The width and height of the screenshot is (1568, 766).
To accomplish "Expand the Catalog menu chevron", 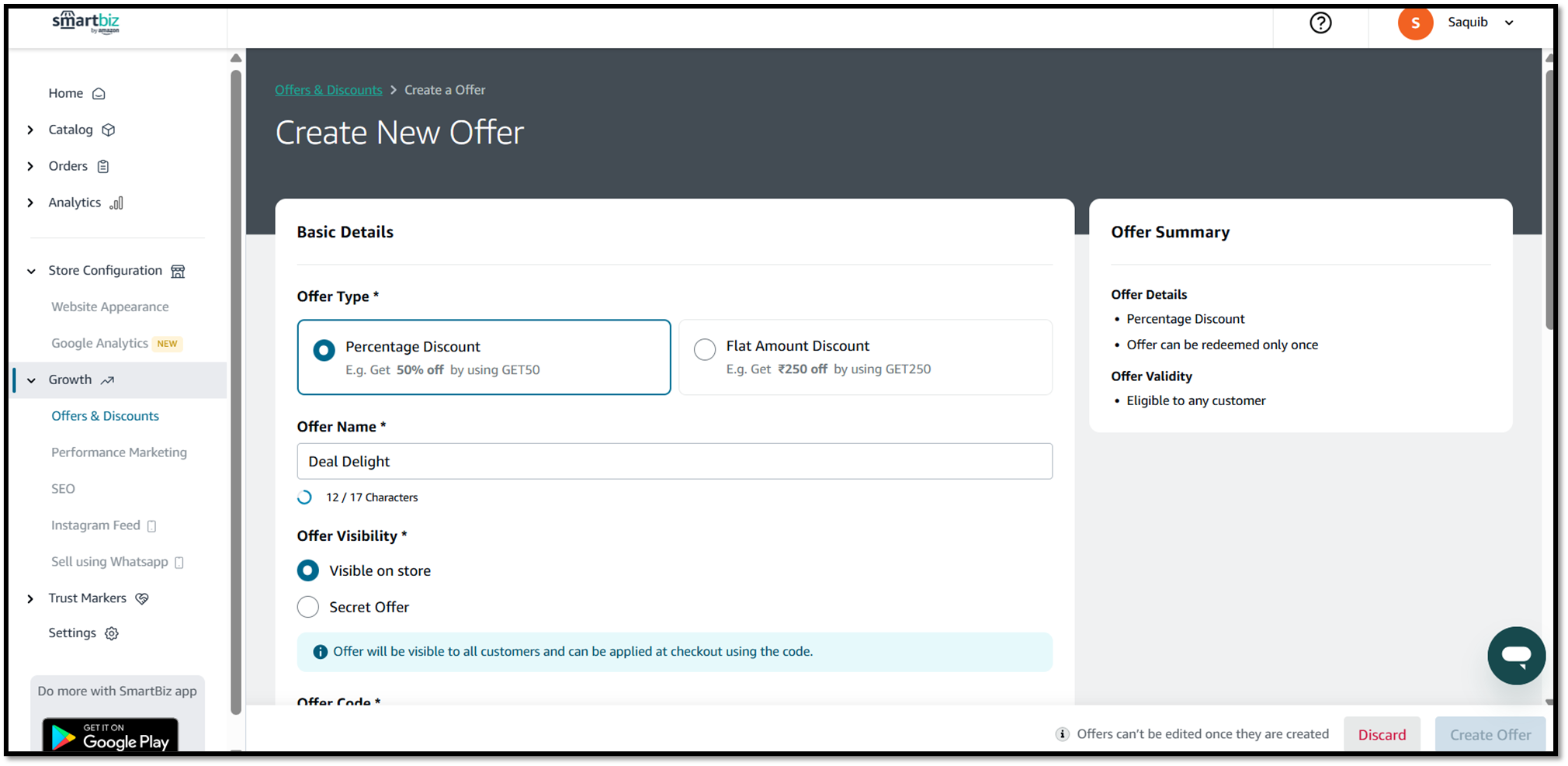I will pyautogui.click(x=30, y=130).
